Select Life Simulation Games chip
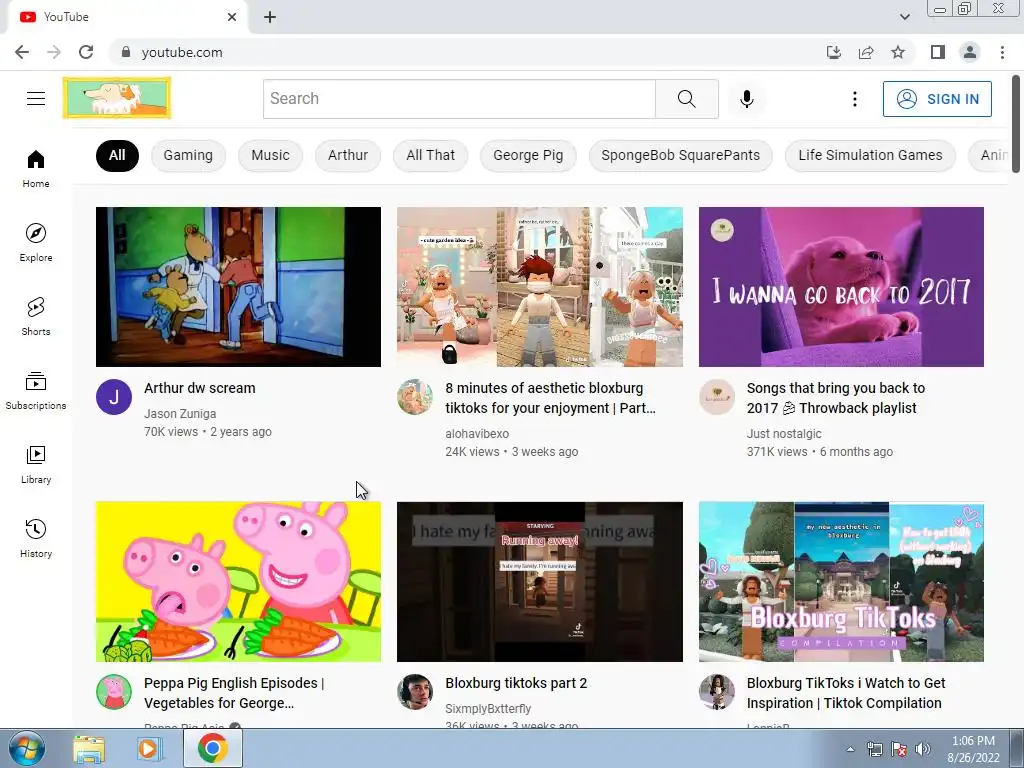This screenshot has height=768, width=1024. (870, 155)
